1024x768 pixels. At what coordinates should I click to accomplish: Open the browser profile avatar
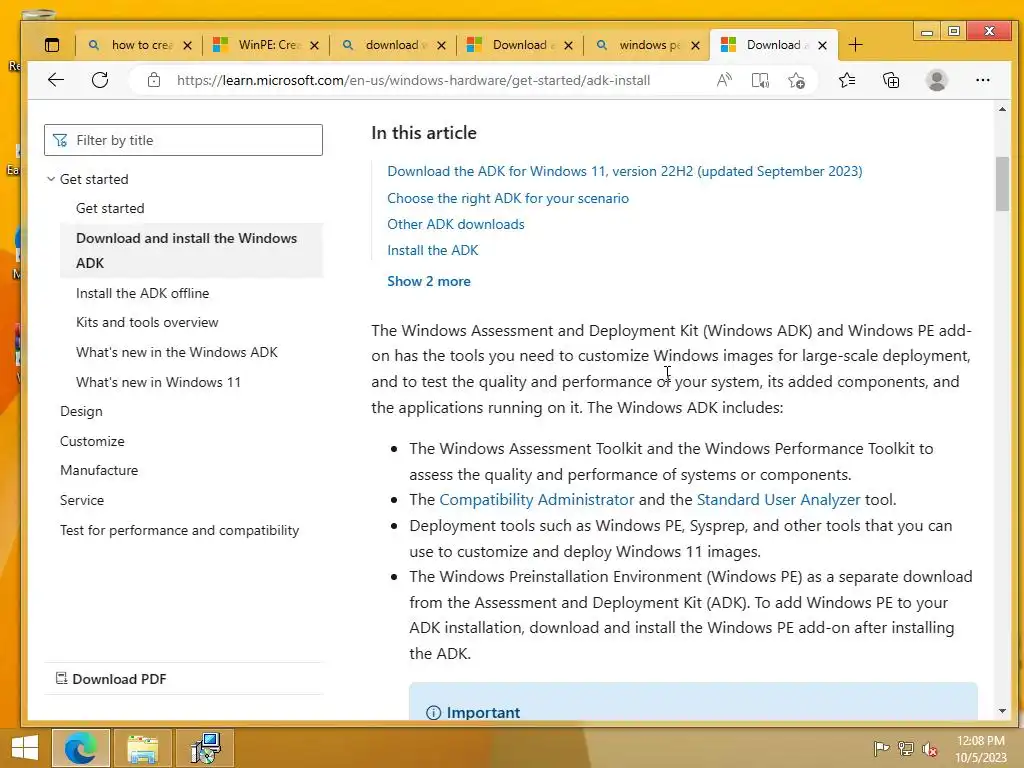(x=936, y=80)
